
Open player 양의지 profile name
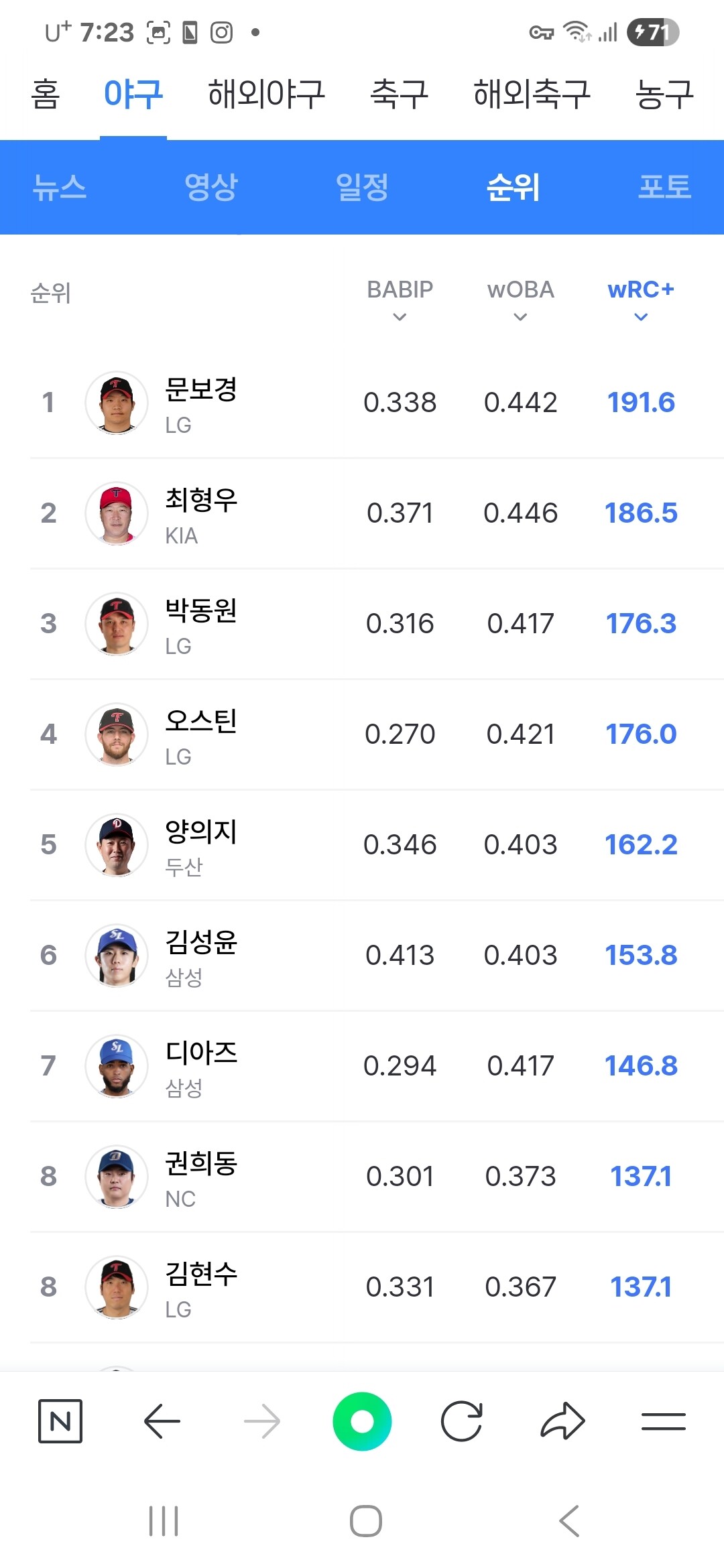coord(201,832)
